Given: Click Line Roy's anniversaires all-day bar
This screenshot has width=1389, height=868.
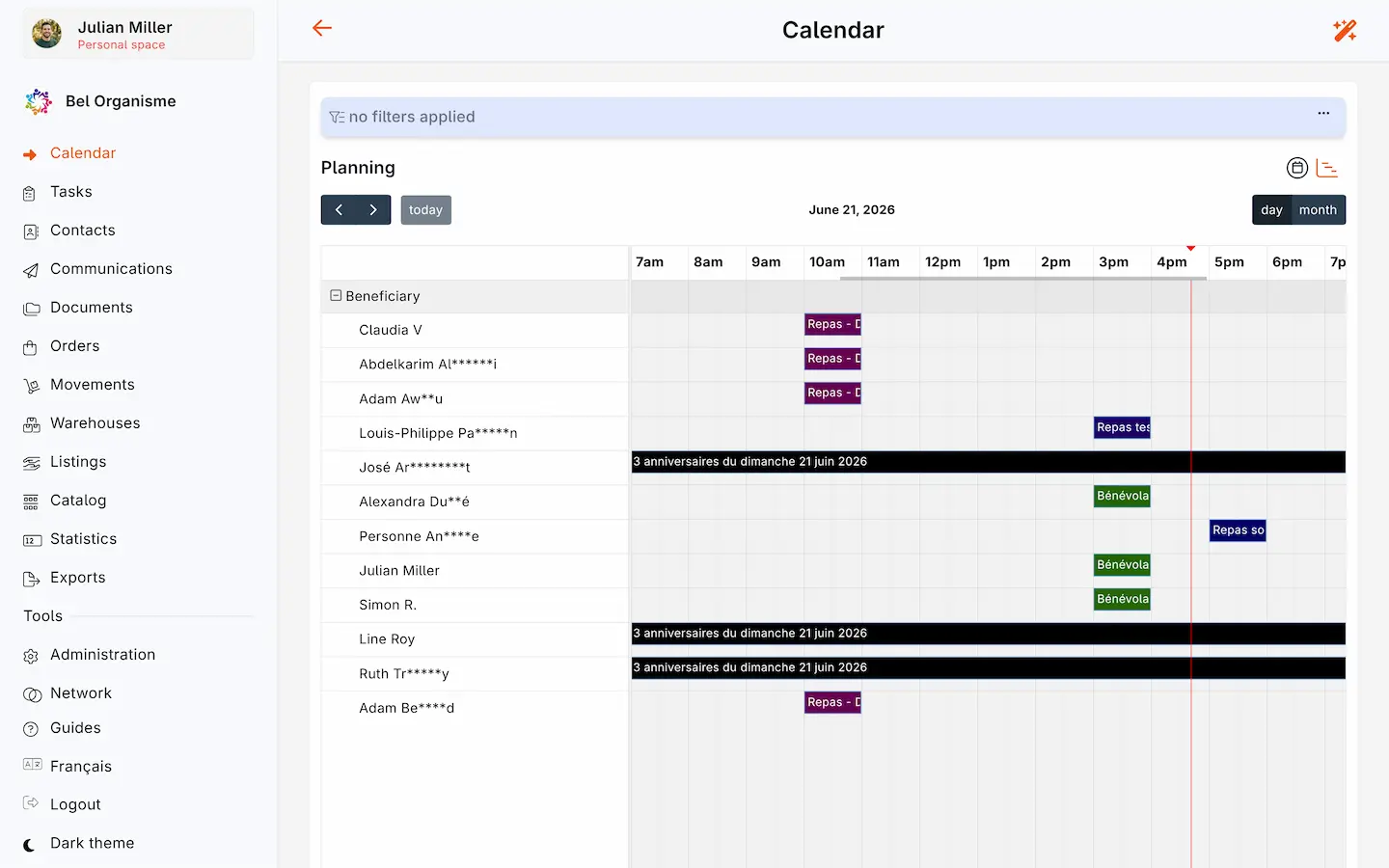Looking at the screenshot, I should (989, 634).
